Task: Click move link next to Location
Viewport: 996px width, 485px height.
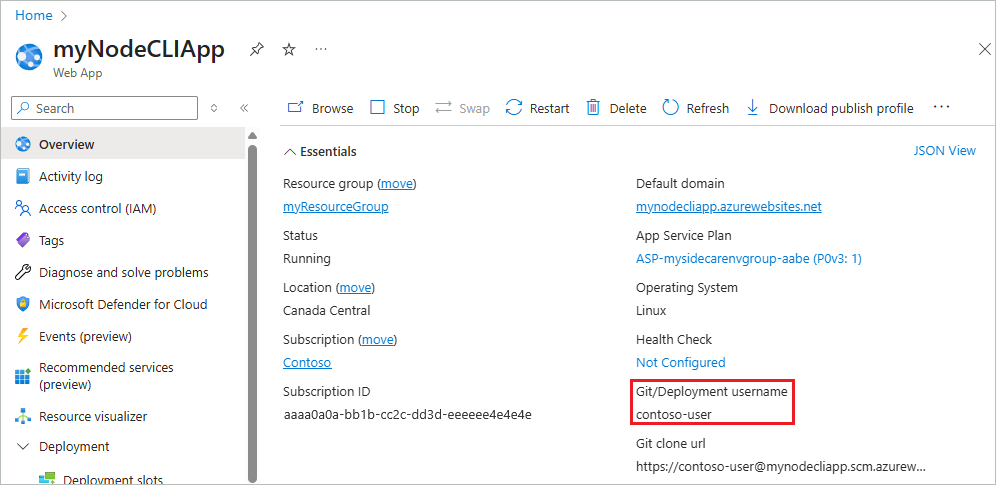Action: 354,288
